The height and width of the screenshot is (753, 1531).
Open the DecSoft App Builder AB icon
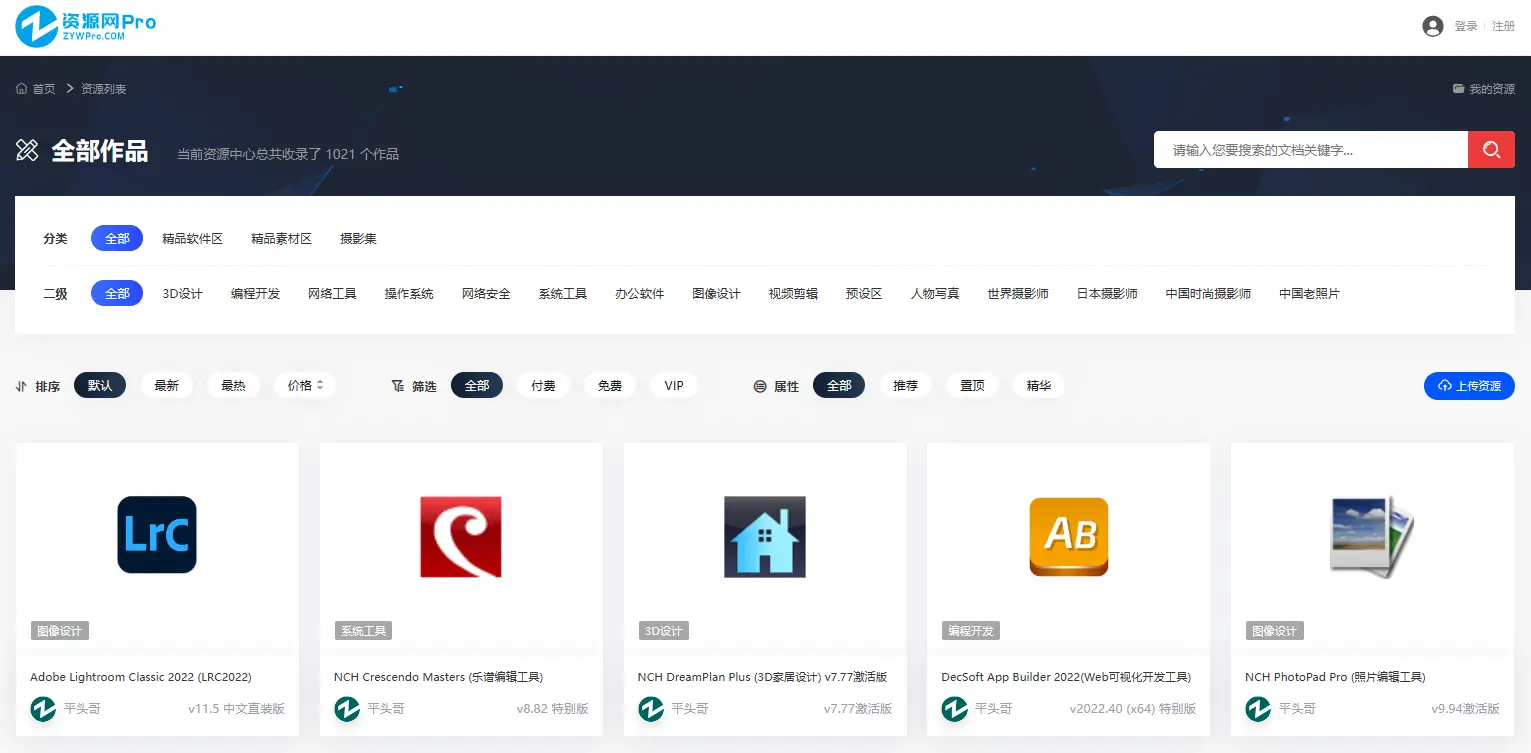1068,536
